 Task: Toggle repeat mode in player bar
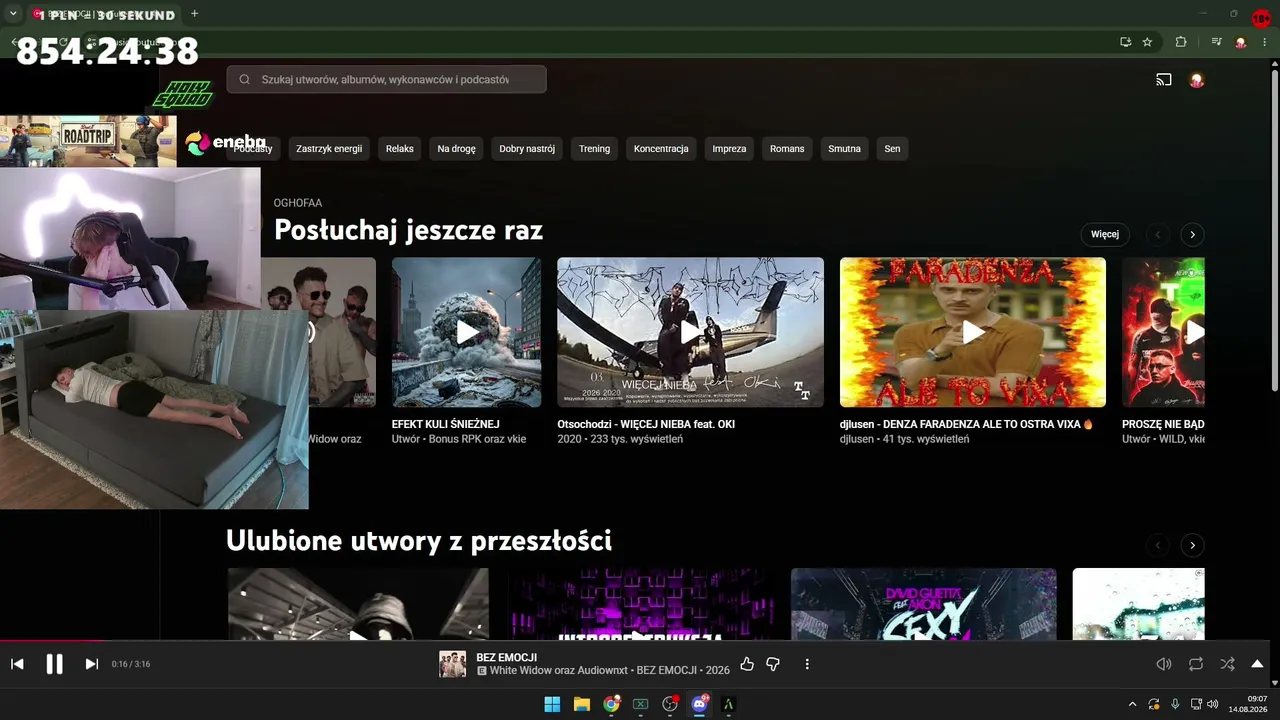(1196, 664)
